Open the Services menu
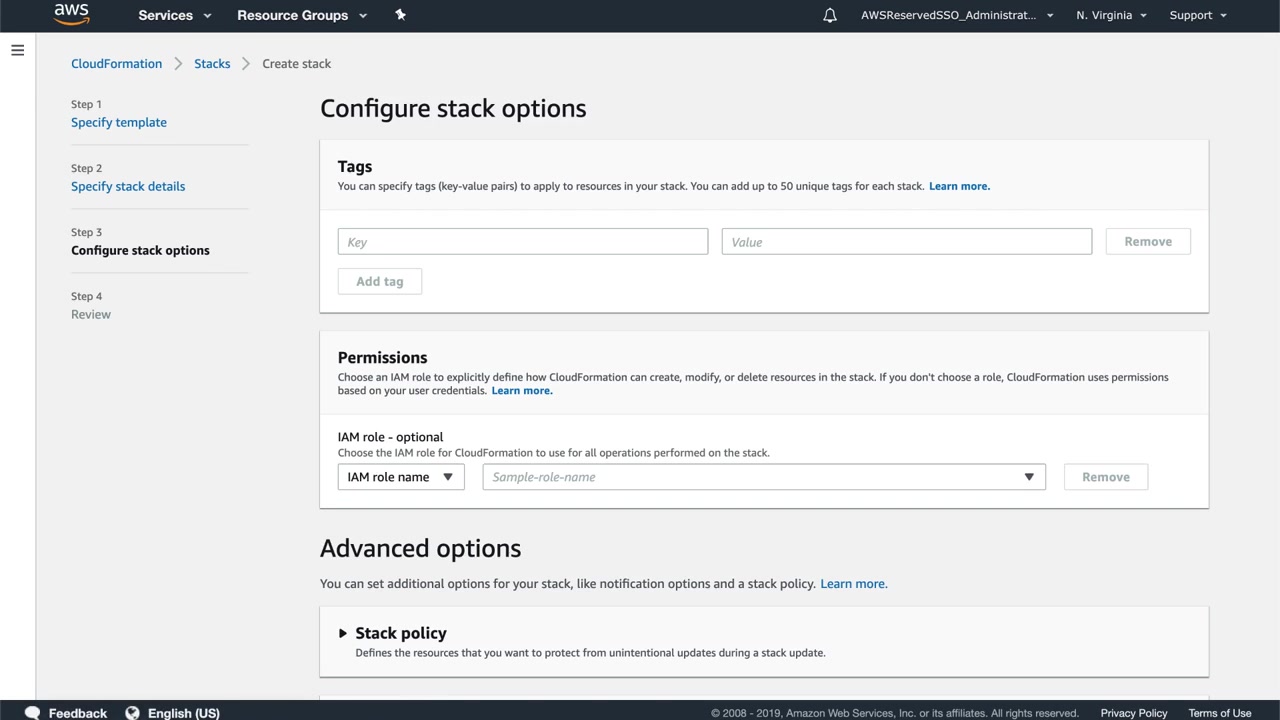1280x720 pixels. (175, 15)
